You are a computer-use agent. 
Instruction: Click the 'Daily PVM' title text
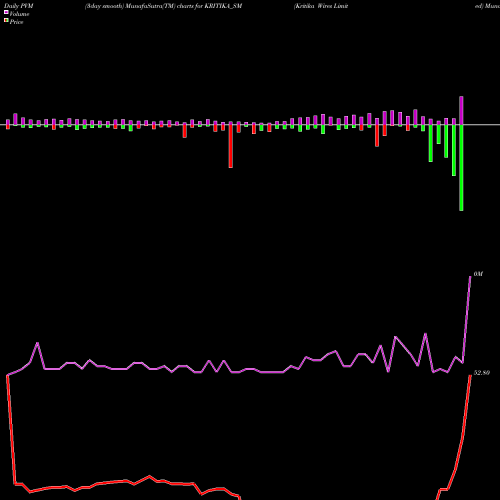pos(19,6)
